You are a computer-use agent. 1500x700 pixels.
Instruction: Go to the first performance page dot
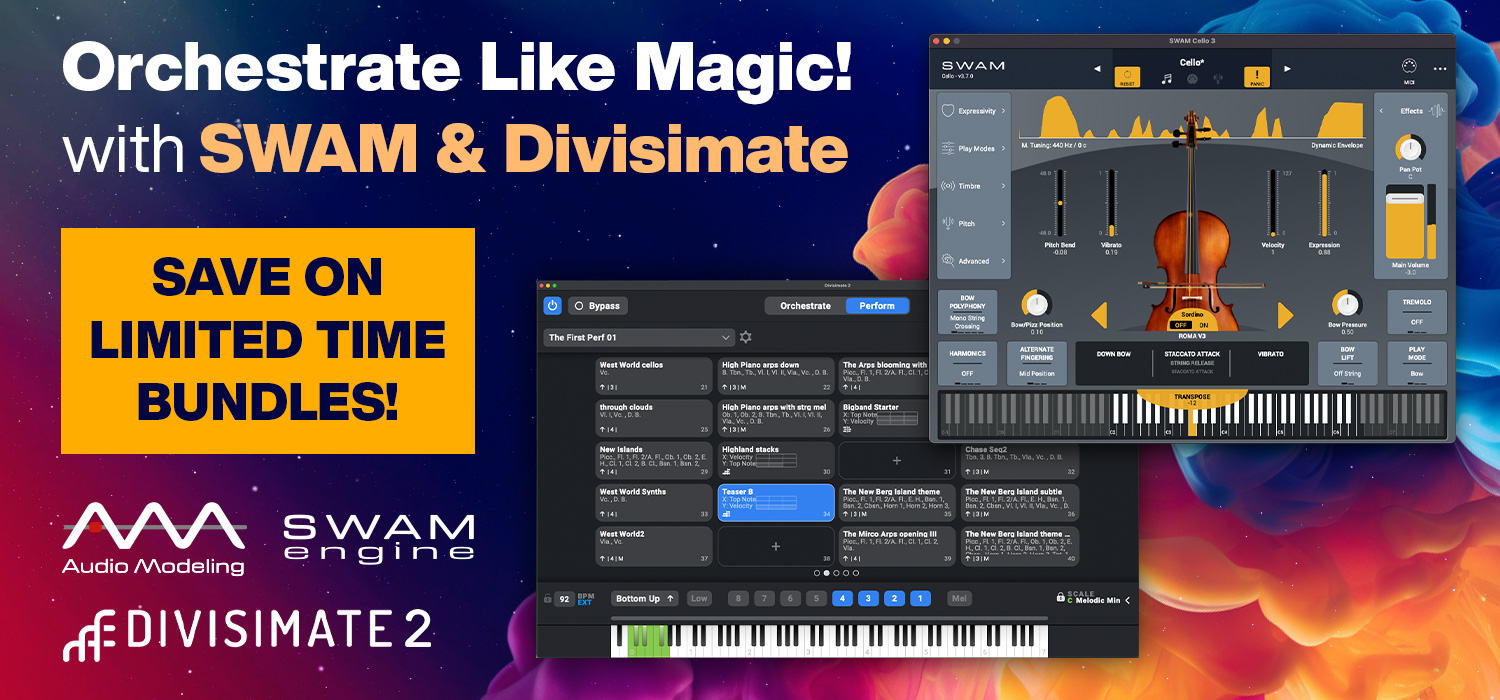point(816,573)
